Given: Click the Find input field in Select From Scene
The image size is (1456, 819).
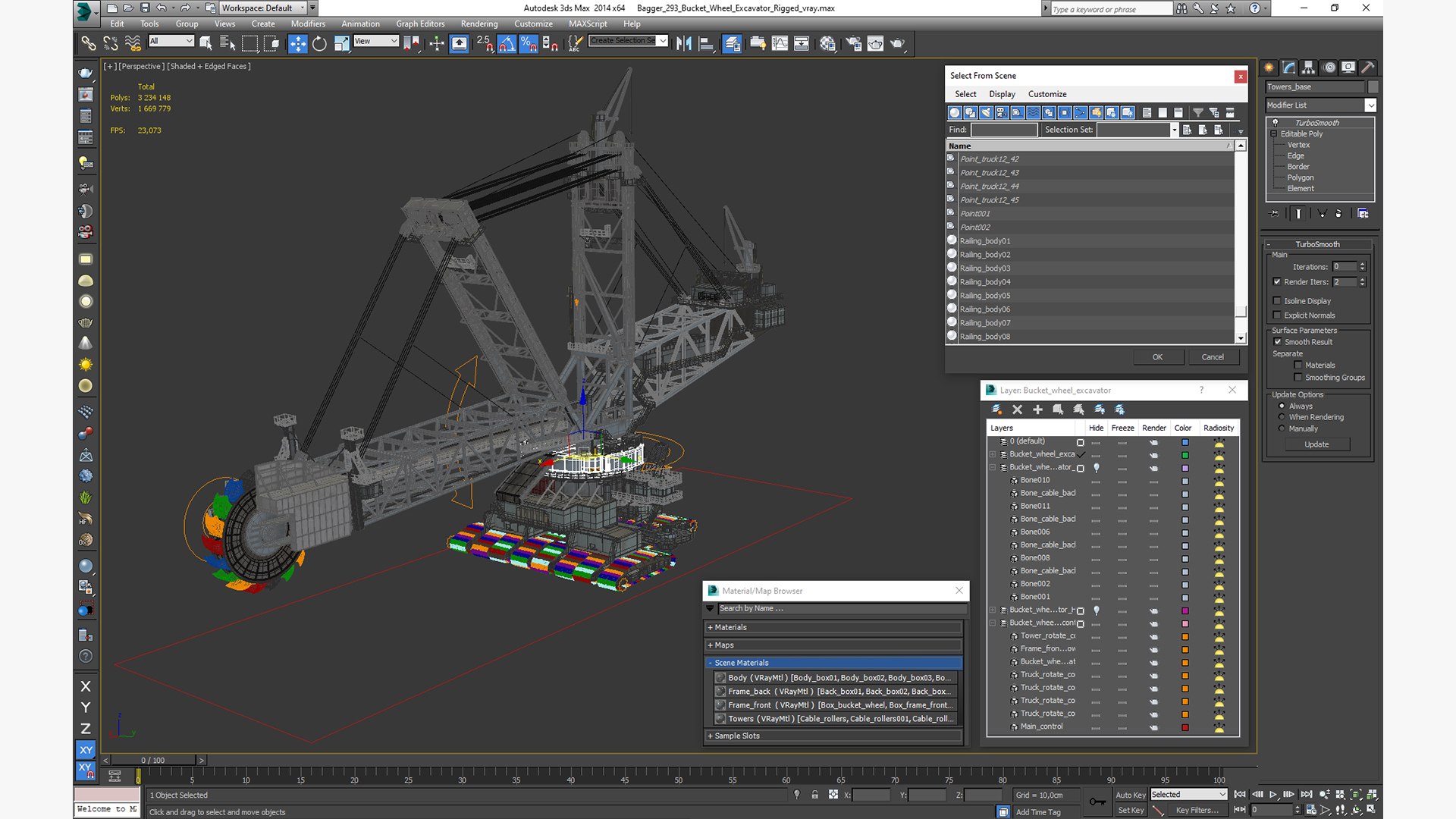Looking at the screenshot, I should coord(1004,130).
